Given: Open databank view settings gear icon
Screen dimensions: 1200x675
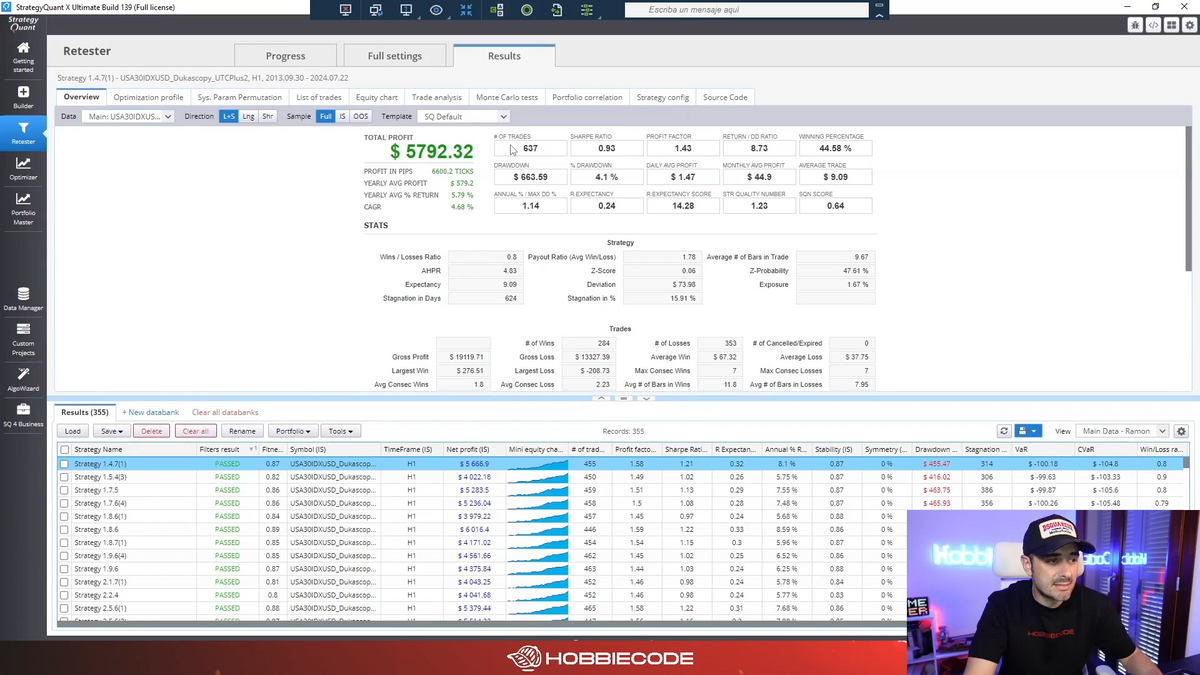Looking at the screenshot, I should click(x=1181, y=431).
